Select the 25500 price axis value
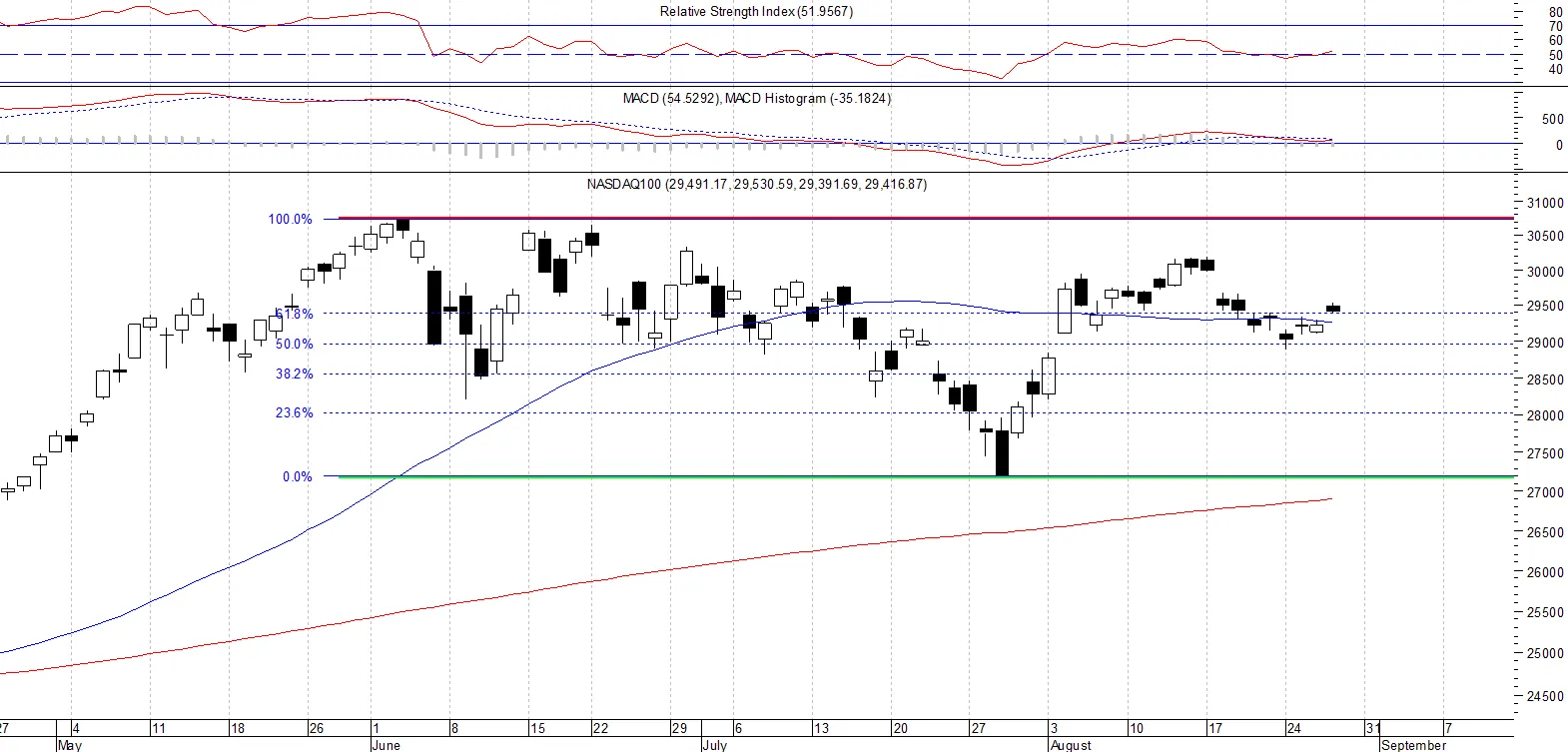The image size is (1568, 752). [x=1545, y=612]
